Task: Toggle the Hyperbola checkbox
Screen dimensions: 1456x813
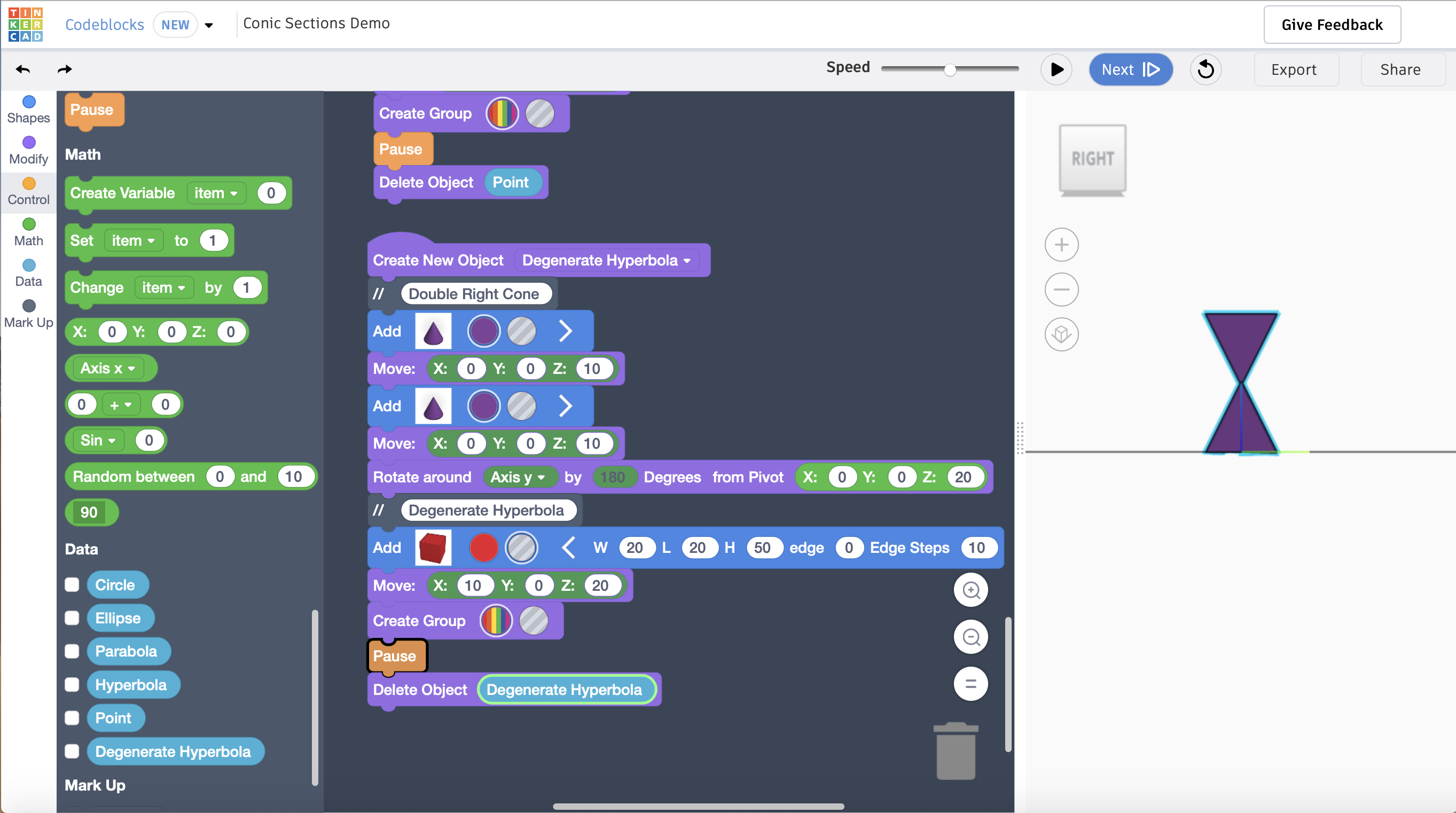Action: coord(72,685)
